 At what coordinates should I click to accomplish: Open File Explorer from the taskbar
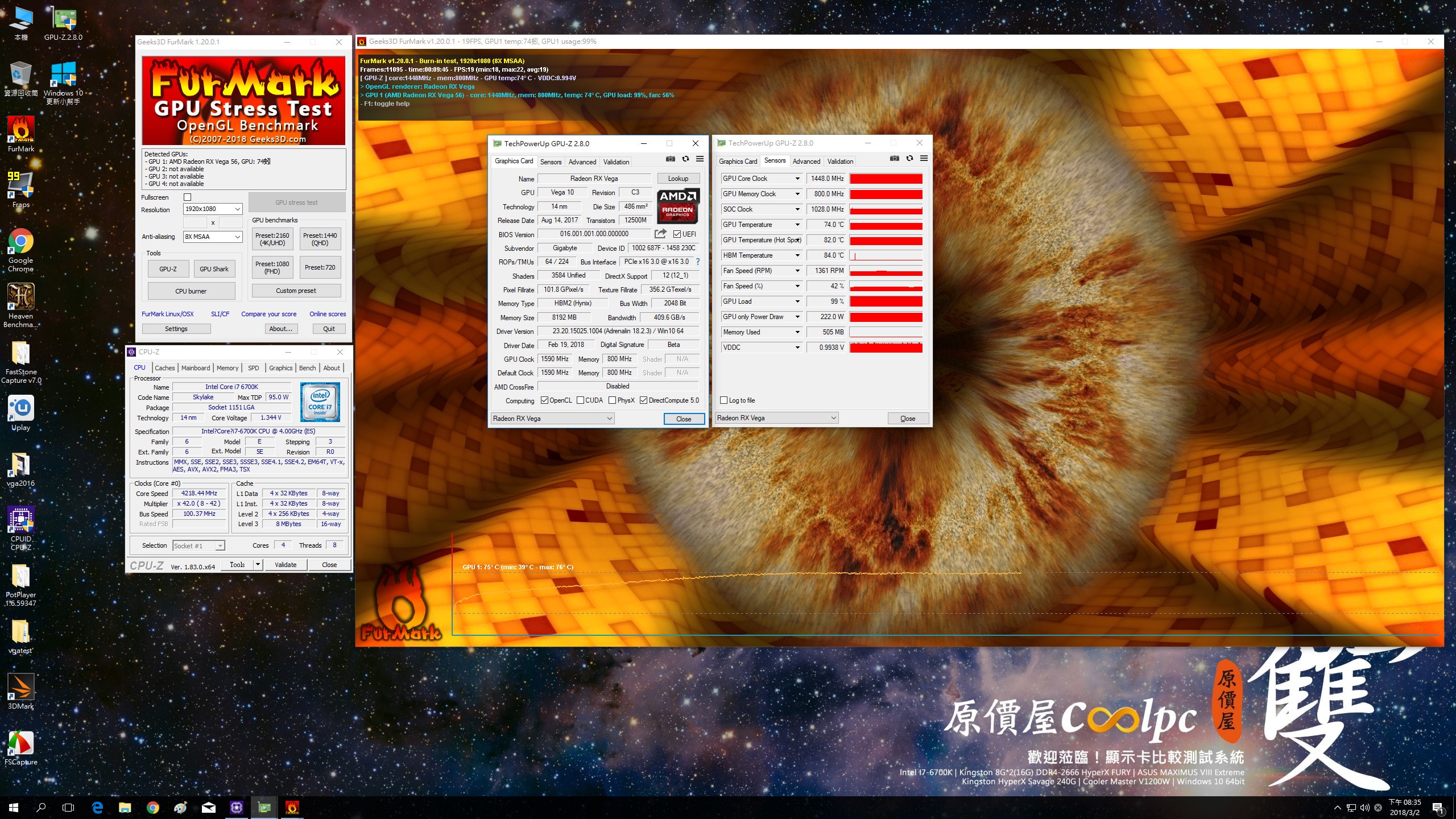click(x=125, y=807)
